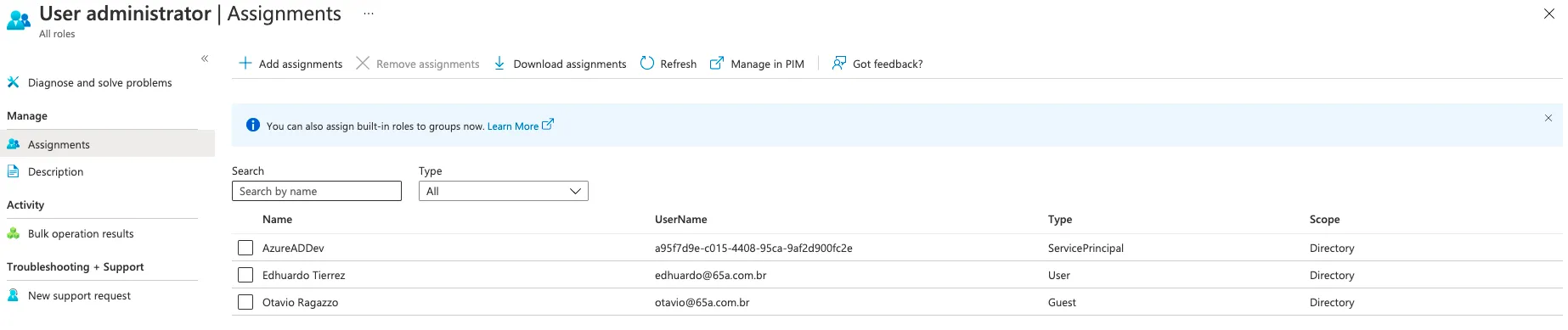Click the All roles breadcrumb text
This screenshot has height=330, width=1568.
coord(57,34)
